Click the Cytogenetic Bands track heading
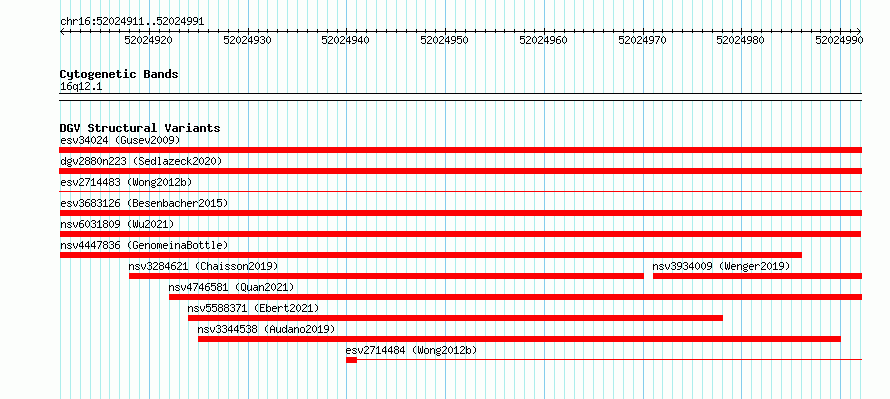The width and height of the screenshot is (890, 399). point(119,74)
